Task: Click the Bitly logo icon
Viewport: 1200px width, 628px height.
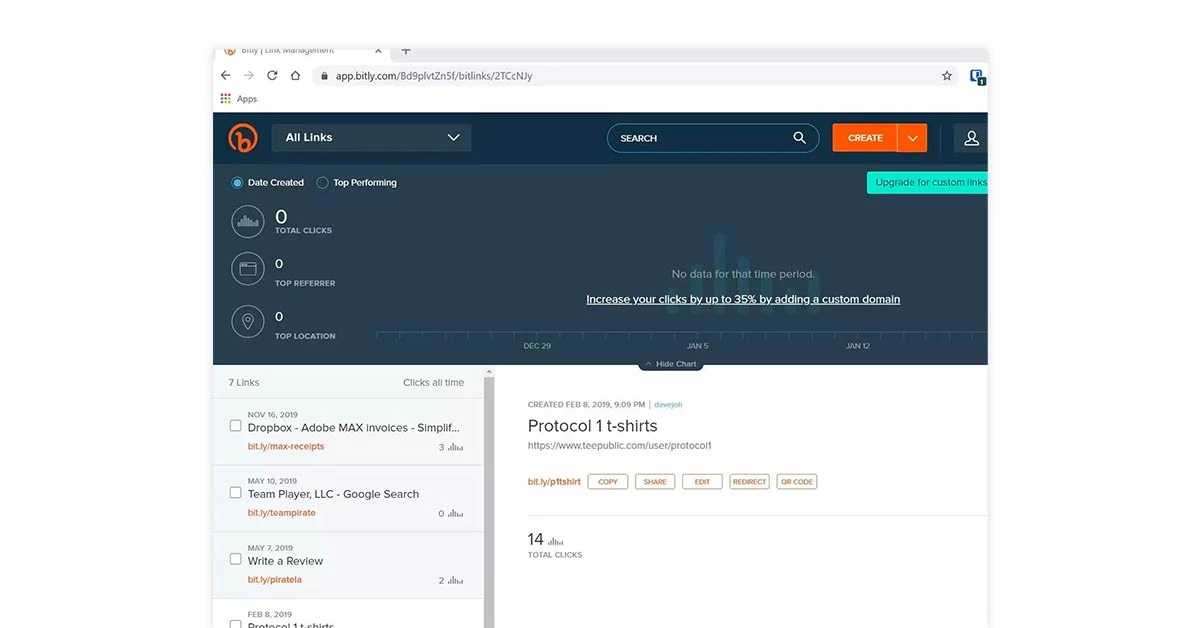Action: 243,138
